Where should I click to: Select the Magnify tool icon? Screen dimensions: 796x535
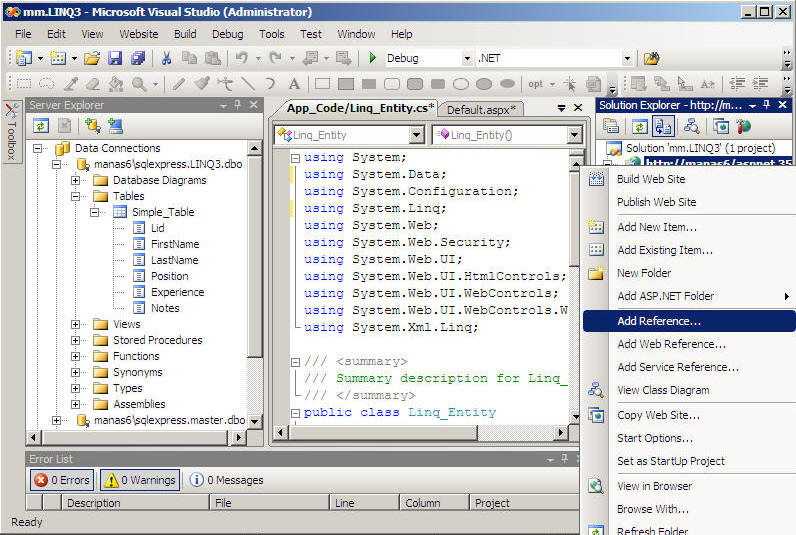pyautogui.click(x=139, y=84)
